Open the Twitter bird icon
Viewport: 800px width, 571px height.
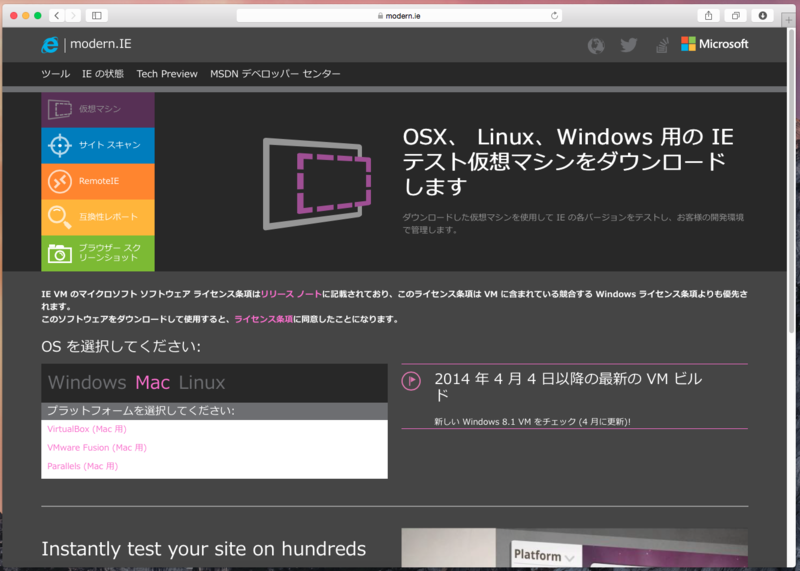pos(629,45)
